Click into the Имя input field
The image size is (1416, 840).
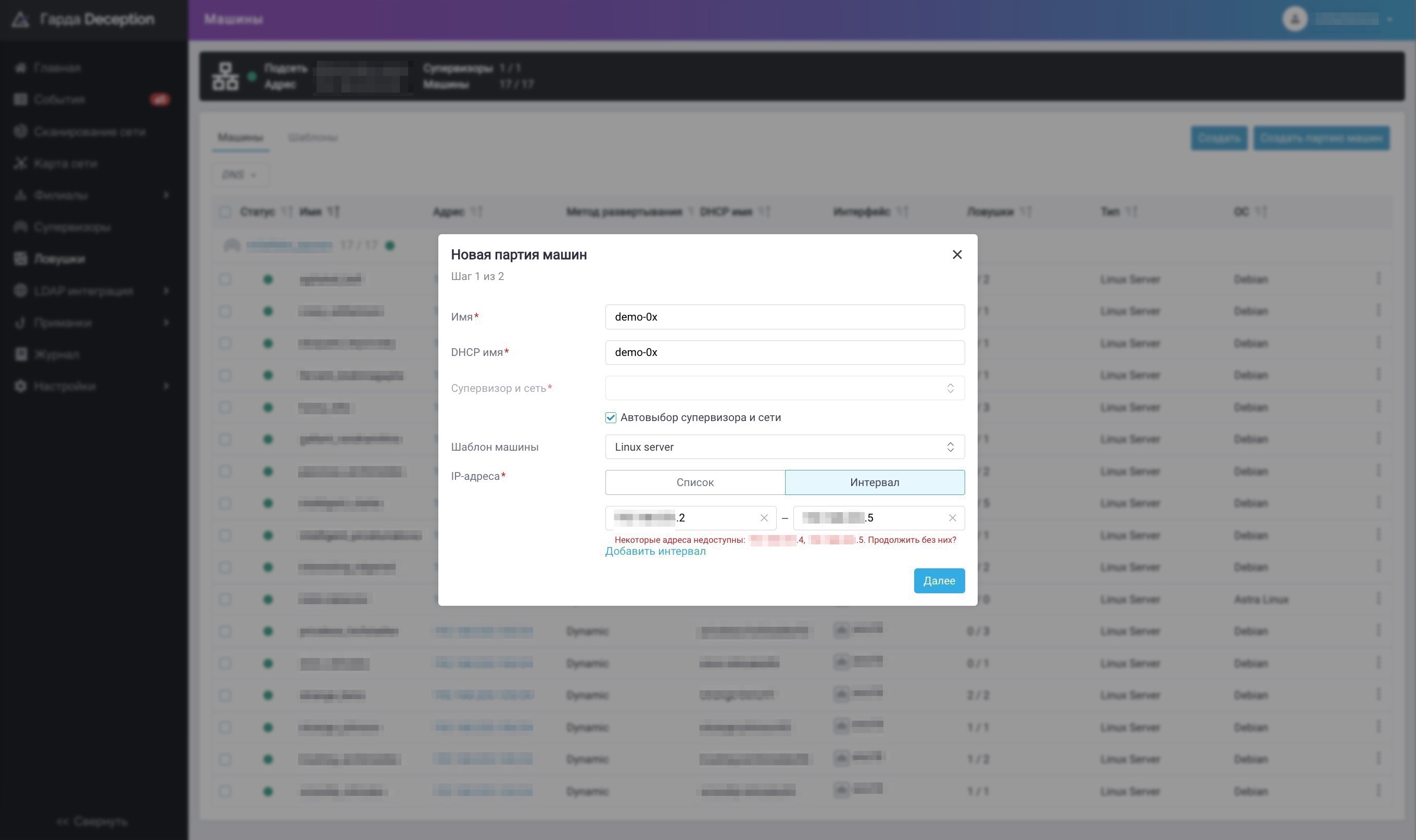(x=784, y=317)
